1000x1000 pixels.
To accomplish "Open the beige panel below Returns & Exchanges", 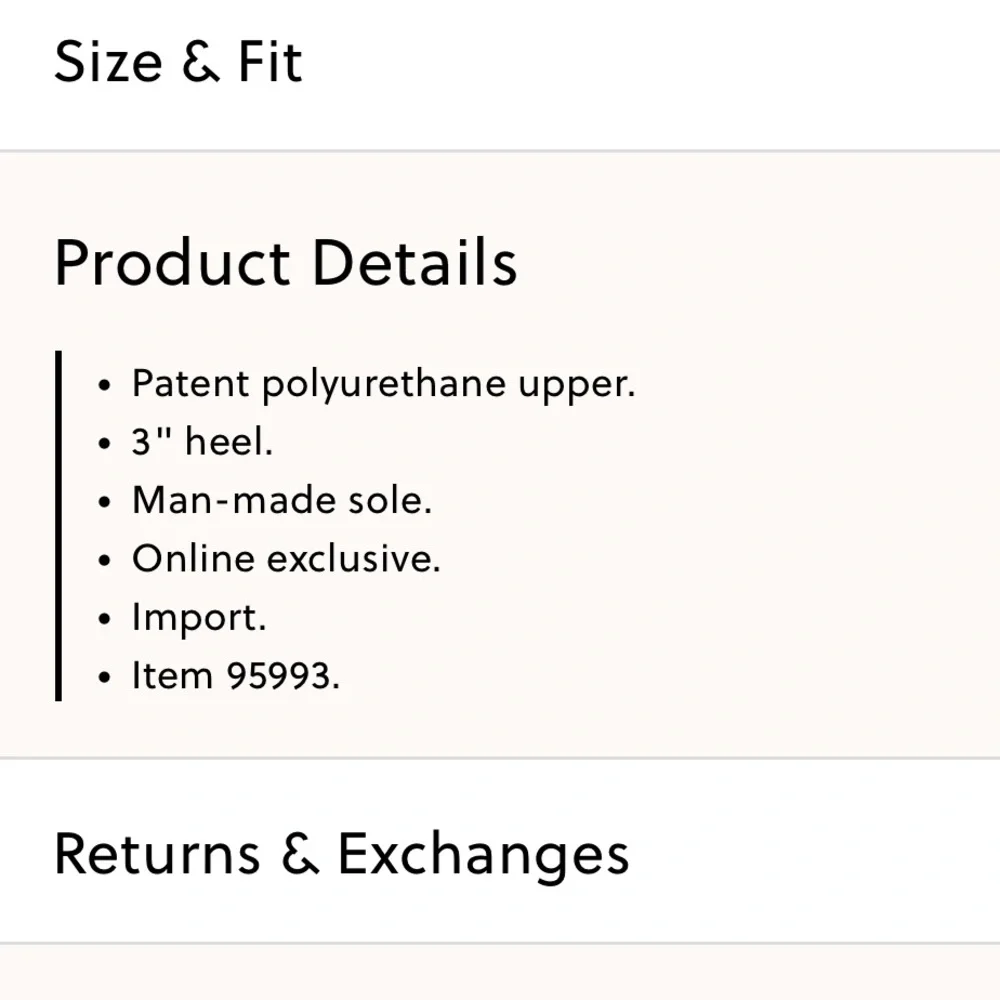I will (500, 973).
